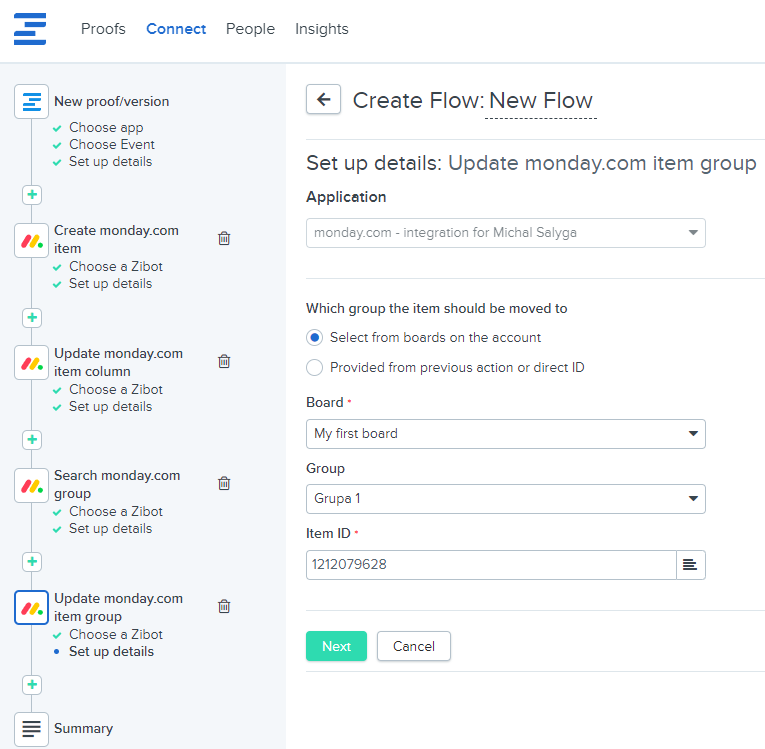The image size is (765, 749).
Task: Add step after New proof/version
Action: point(32,194)
